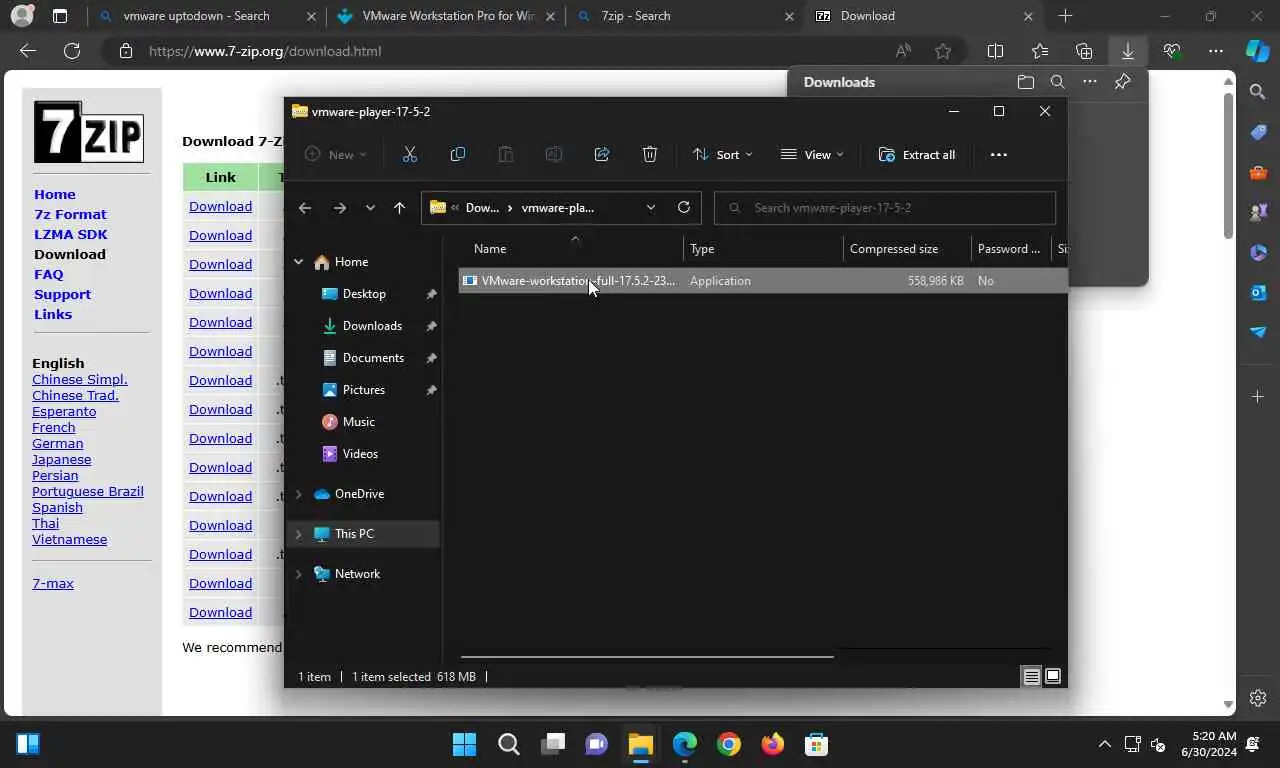This screenshot has width=1280, height=768.
Task: Expand the OneDrive tree node
Action: click(x=298, y=494)
